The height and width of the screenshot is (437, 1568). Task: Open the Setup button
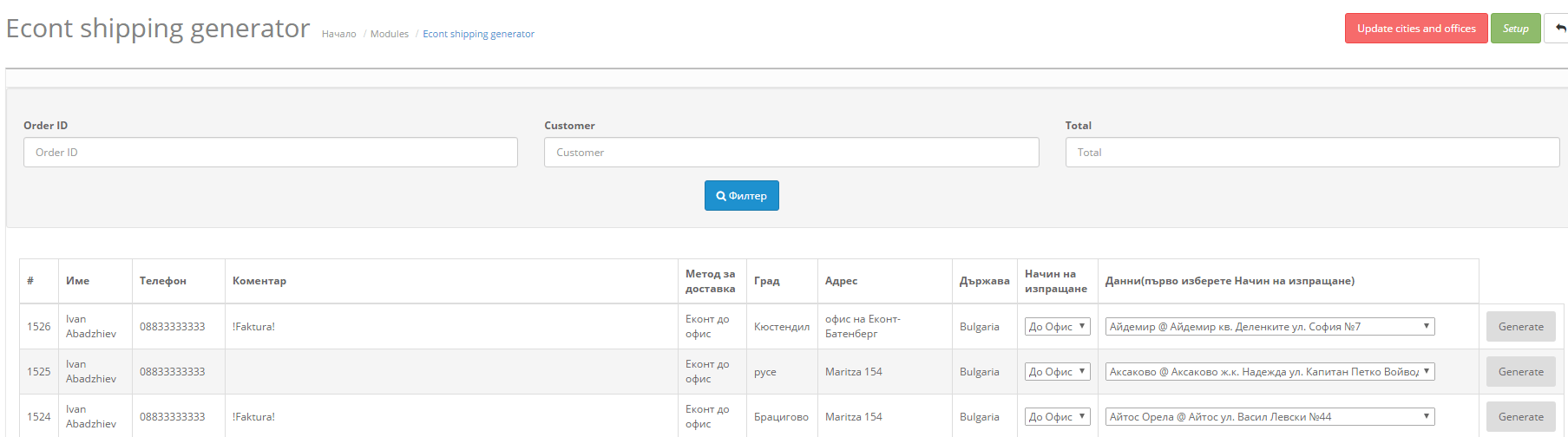(1515, 29)
